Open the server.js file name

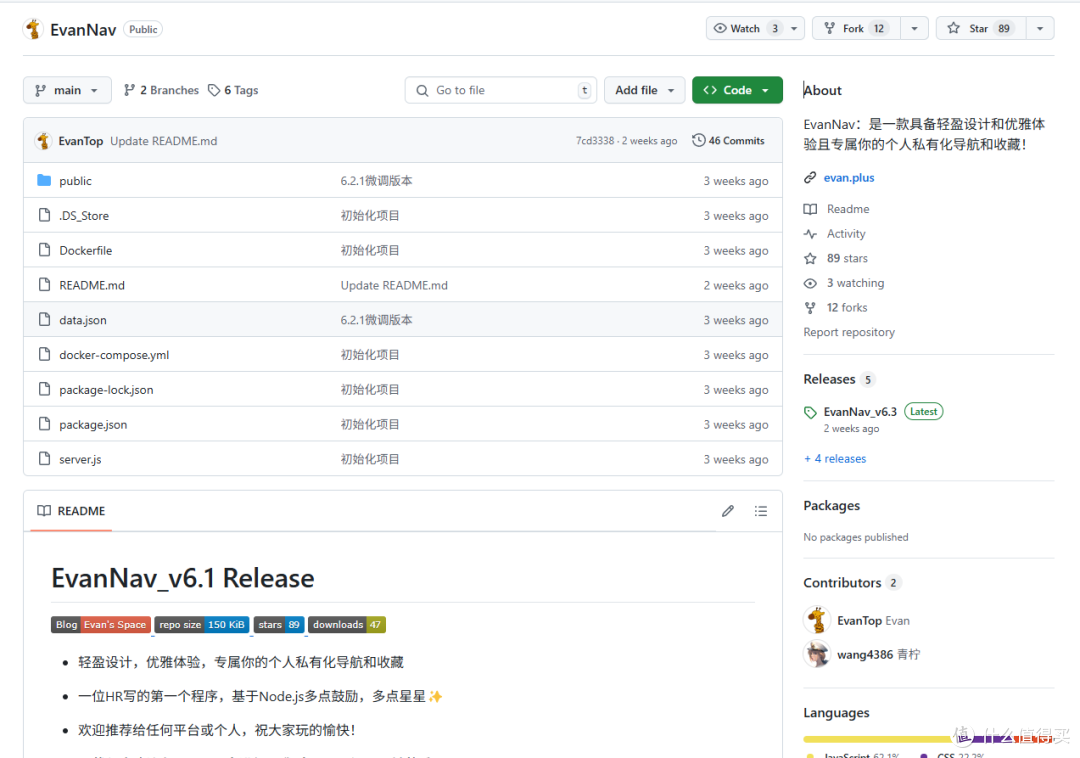tap(80, 459)
